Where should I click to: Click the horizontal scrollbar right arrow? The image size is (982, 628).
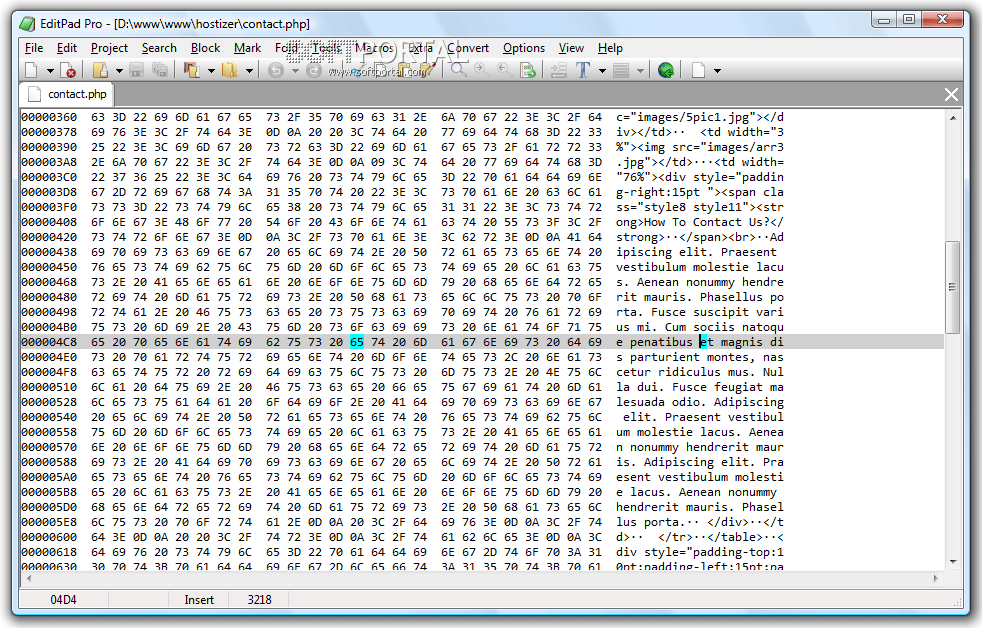936,579
